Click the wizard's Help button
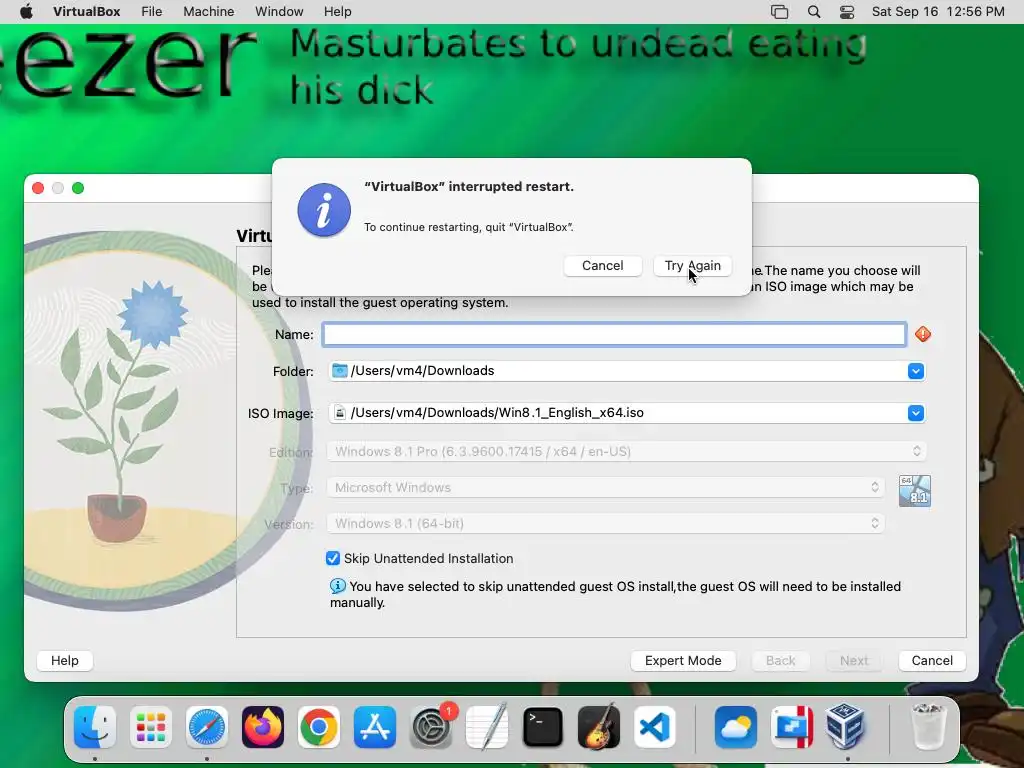1024x768 pixels. click(x=65, y=660)
